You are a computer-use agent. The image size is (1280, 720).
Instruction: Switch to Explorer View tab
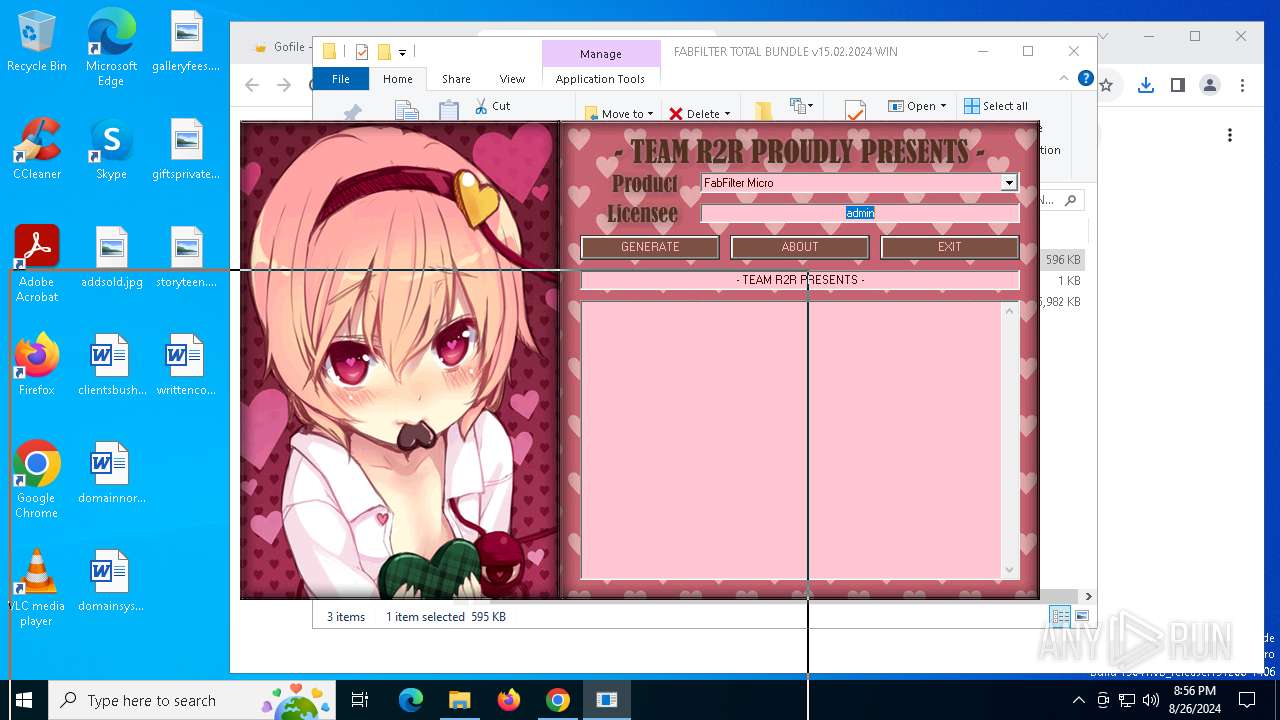tap(512, 79)
